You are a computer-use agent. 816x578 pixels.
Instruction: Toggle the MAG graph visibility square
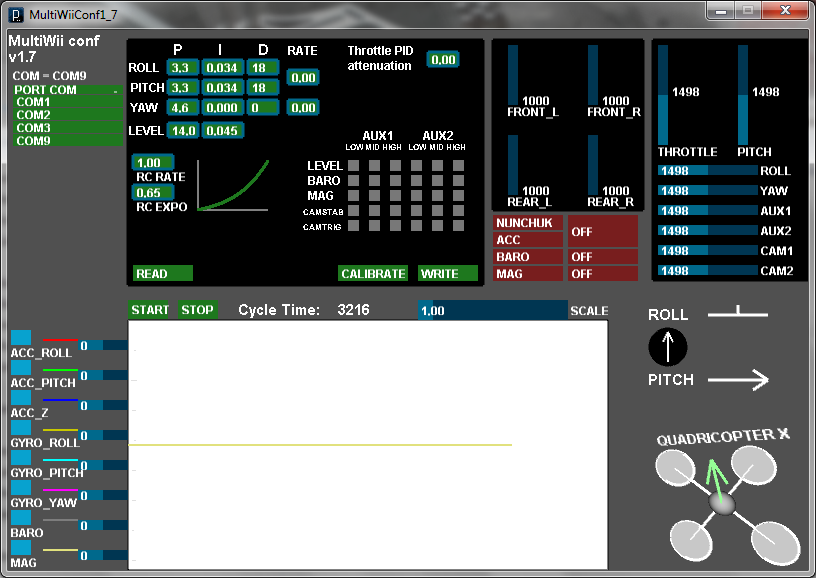coord(21,547)
